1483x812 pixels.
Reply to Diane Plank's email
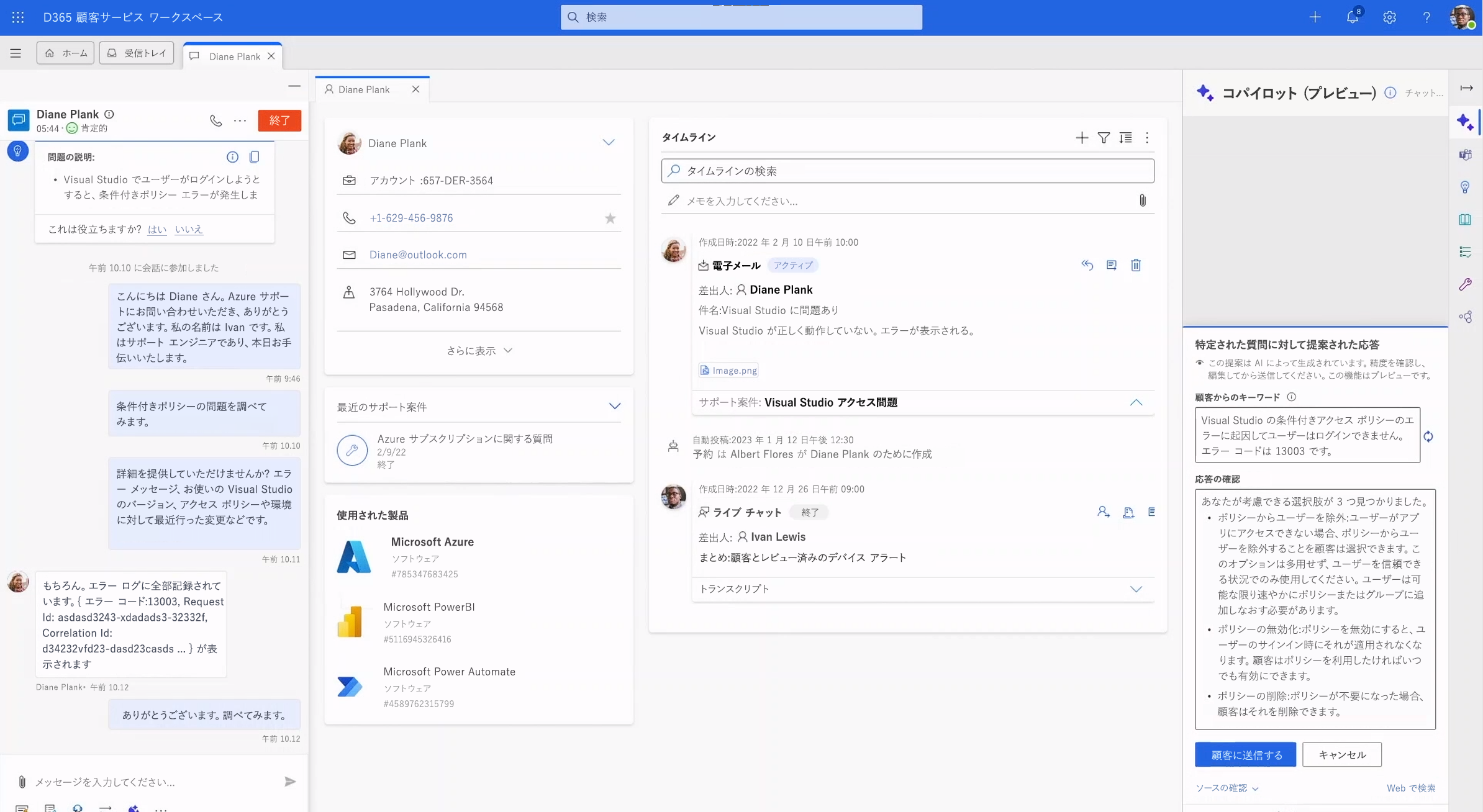[1087, 265]
